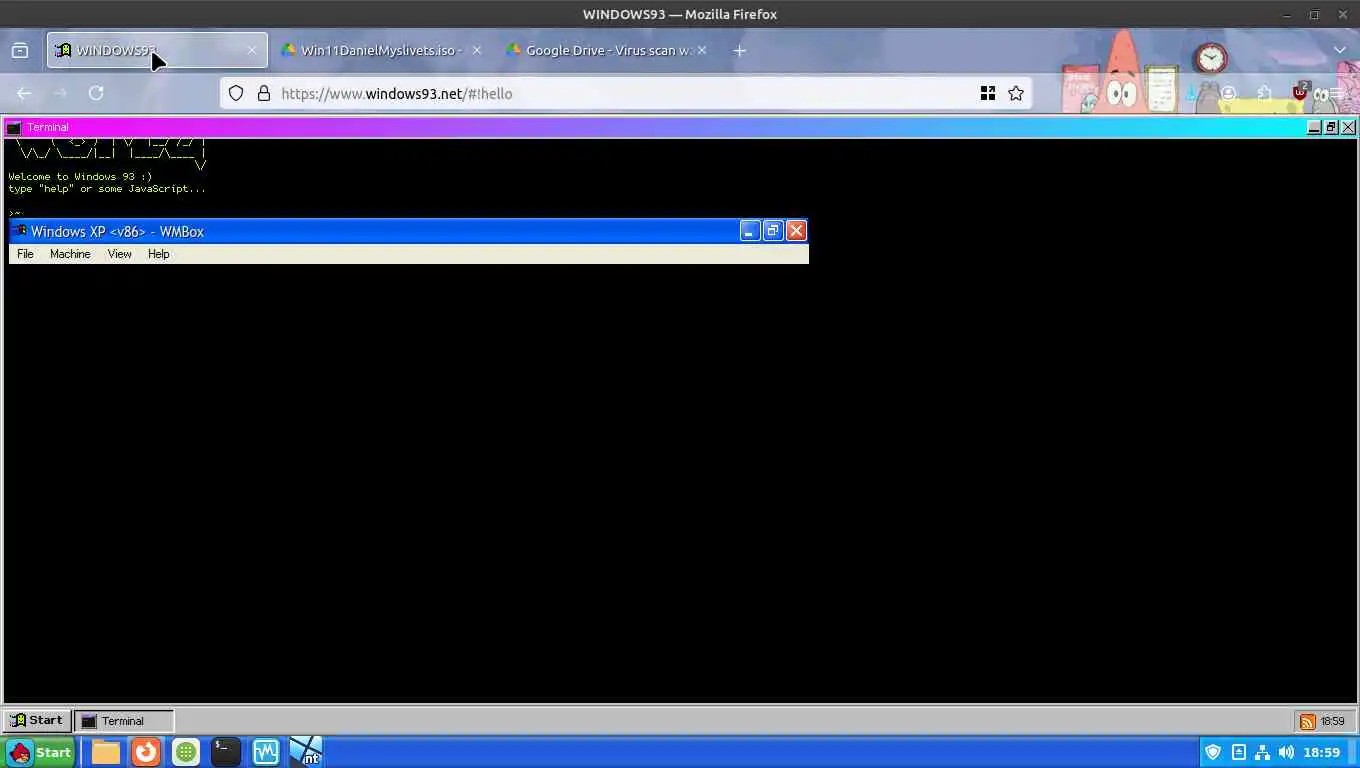1360x768 pixels.
Task: Click the removable drive eject tray icon
Action: click(x=1239, y=752)
